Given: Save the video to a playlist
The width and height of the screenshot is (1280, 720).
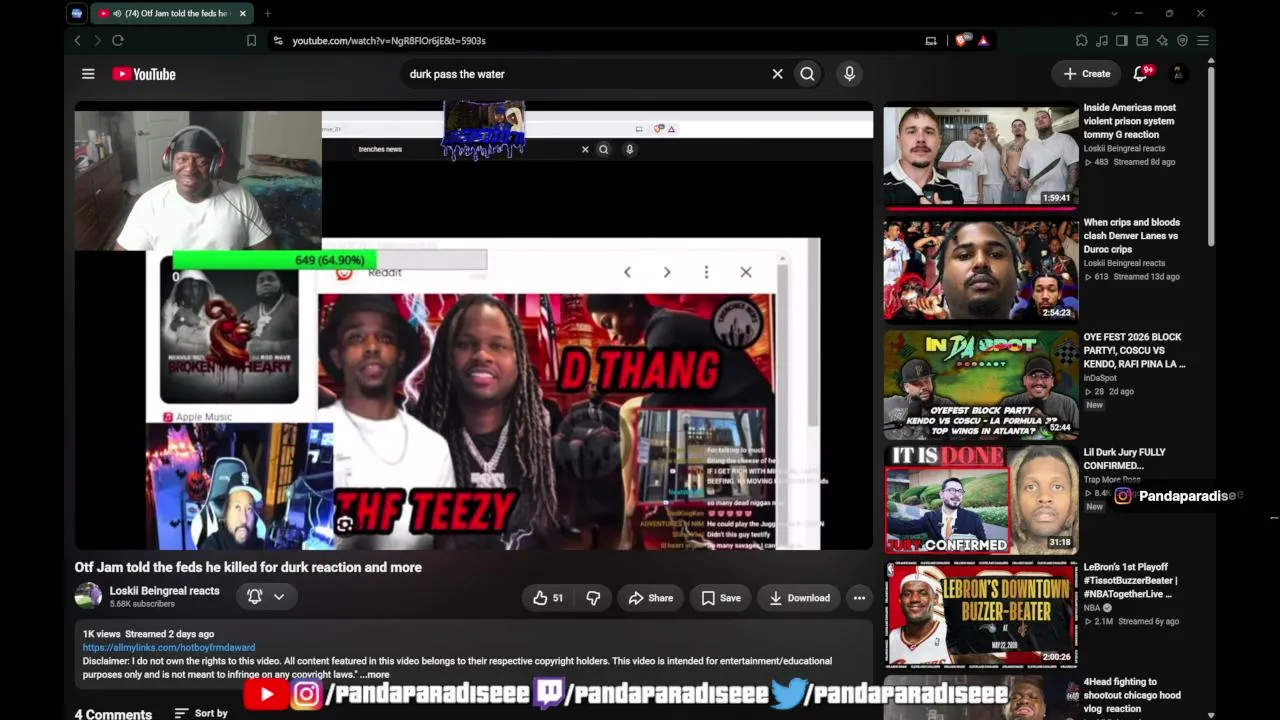Looking at the screenshot, I should click(721, 598).
